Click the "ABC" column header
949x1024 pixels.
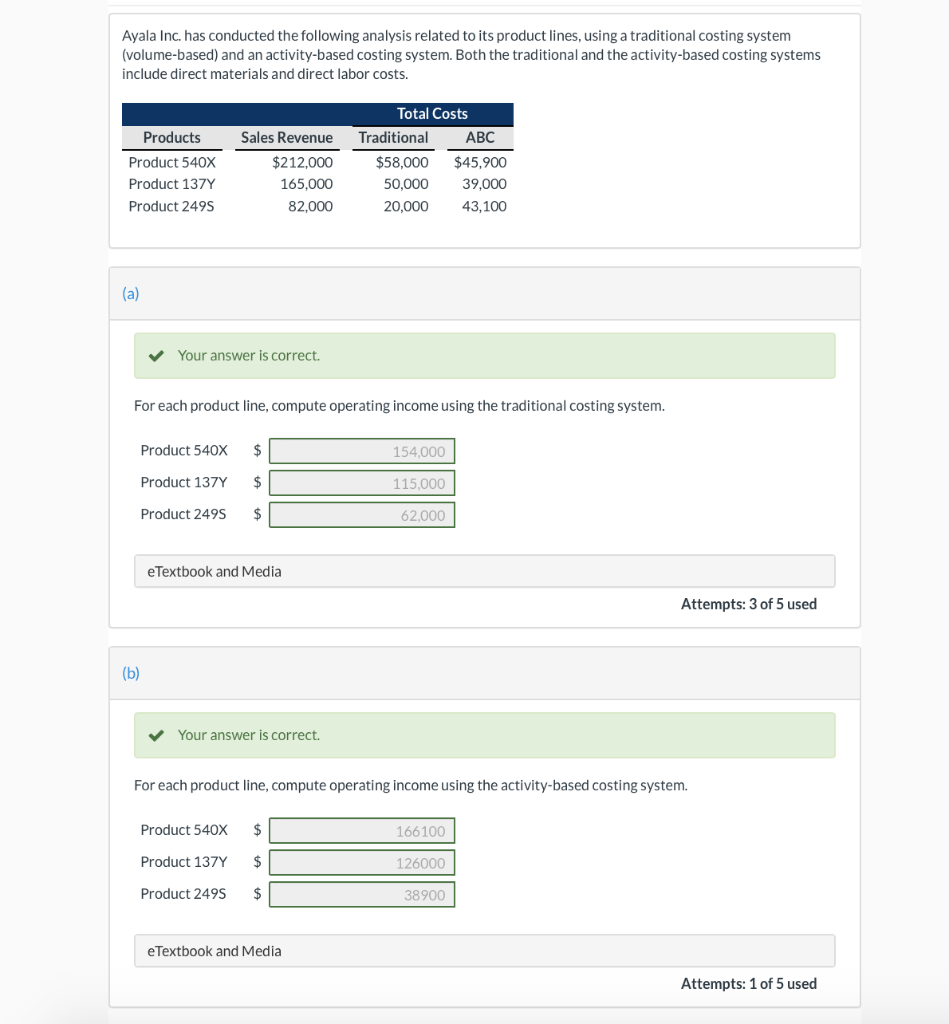point(480,138)
